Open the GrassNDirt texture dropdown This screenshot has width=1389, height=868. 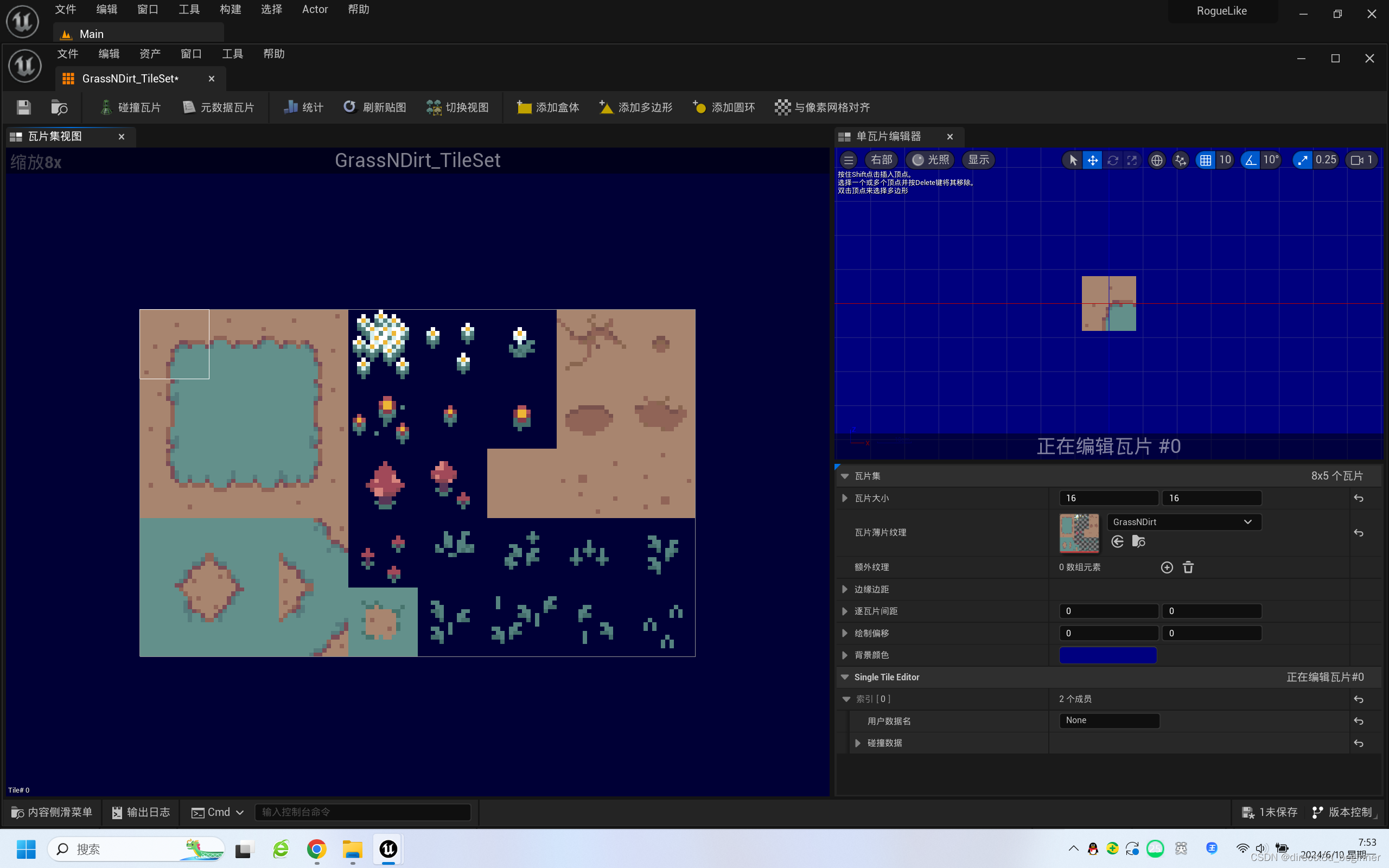tap(1183, 522)
